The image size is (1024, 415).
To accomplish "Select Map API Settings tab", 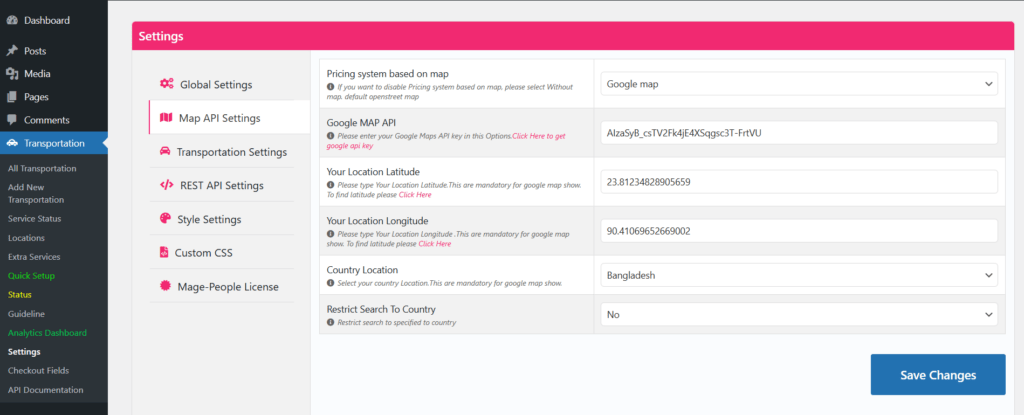I will click(x=229, y=118).
